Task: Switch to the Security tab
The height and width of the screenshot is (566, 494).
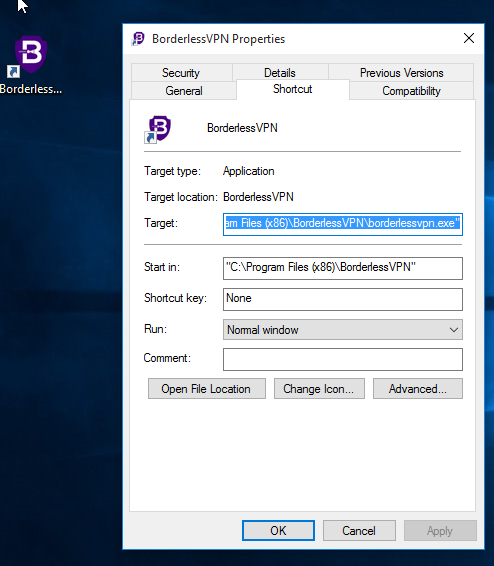Action: tap(181, 73)
